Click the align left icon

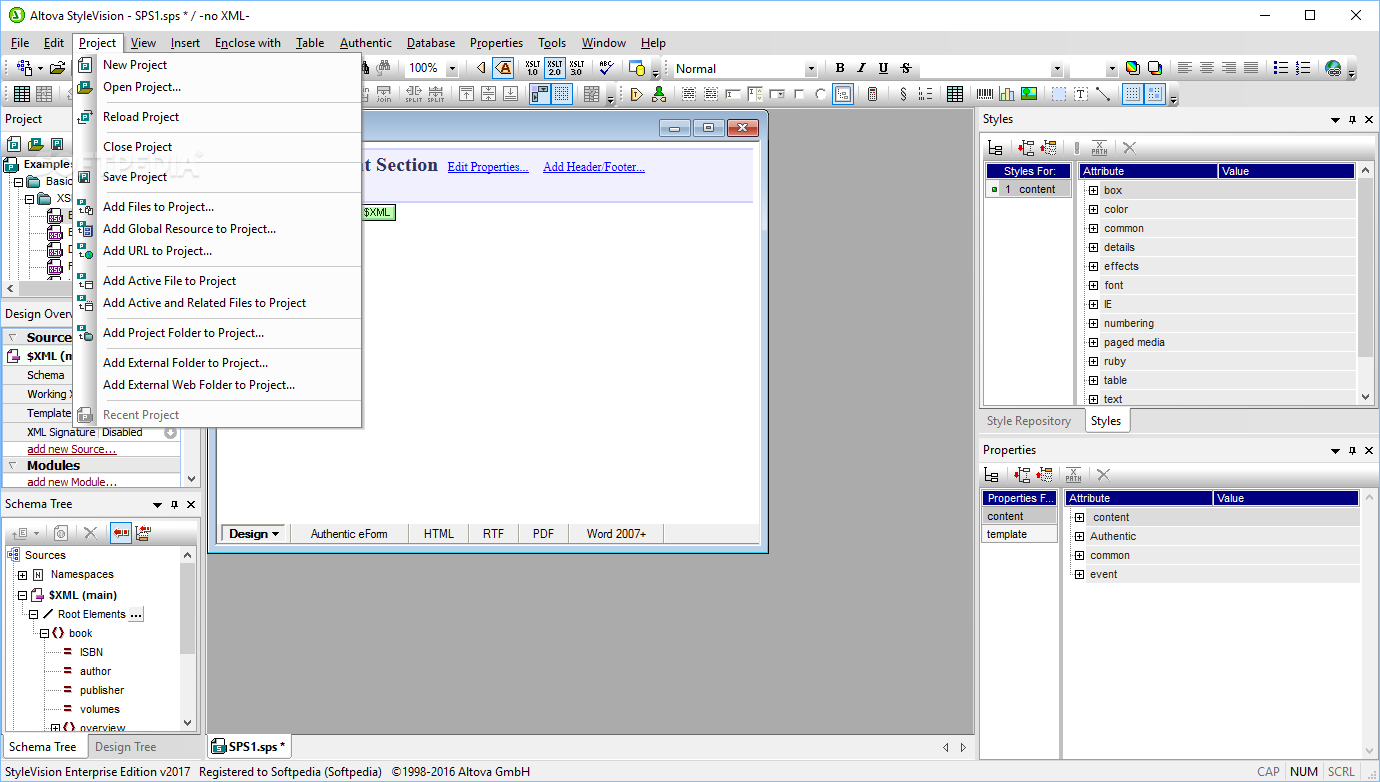[1185, 68]
